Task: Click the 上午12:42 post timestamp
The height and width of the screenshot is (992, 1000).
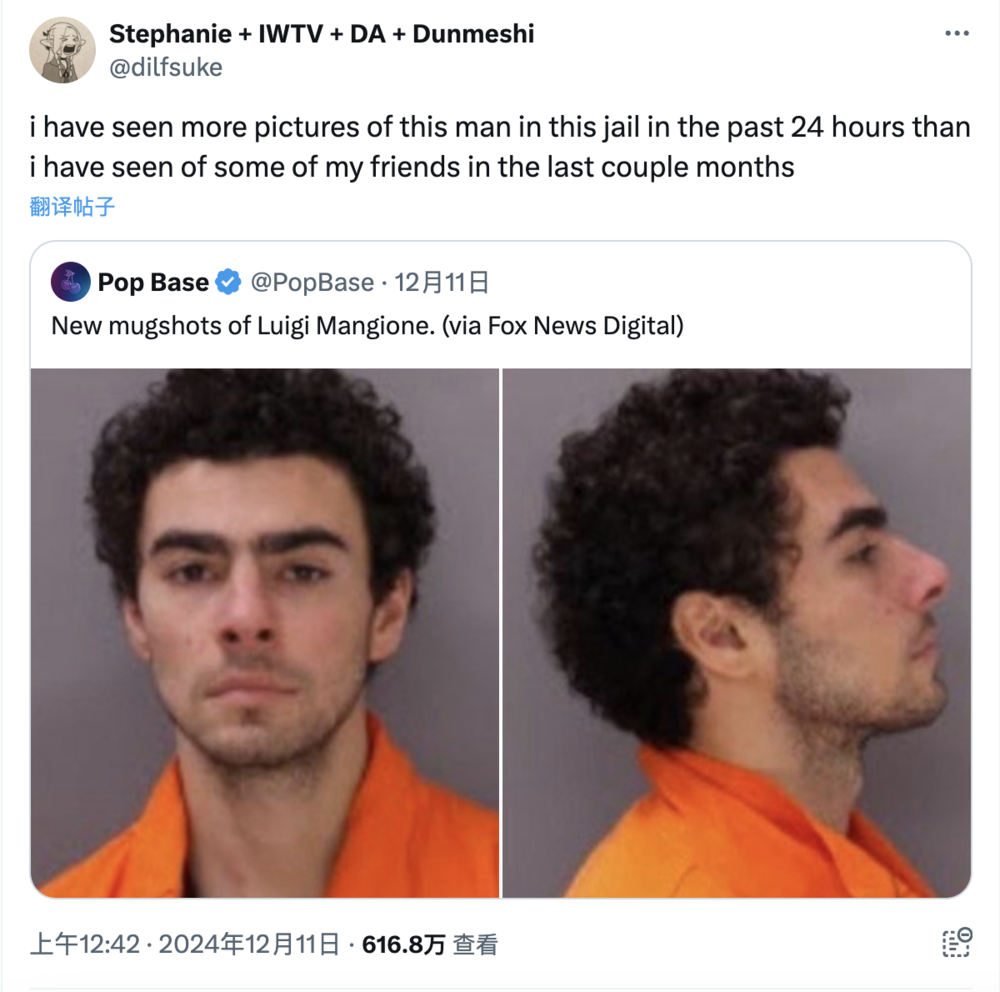Action: [85, 944]
